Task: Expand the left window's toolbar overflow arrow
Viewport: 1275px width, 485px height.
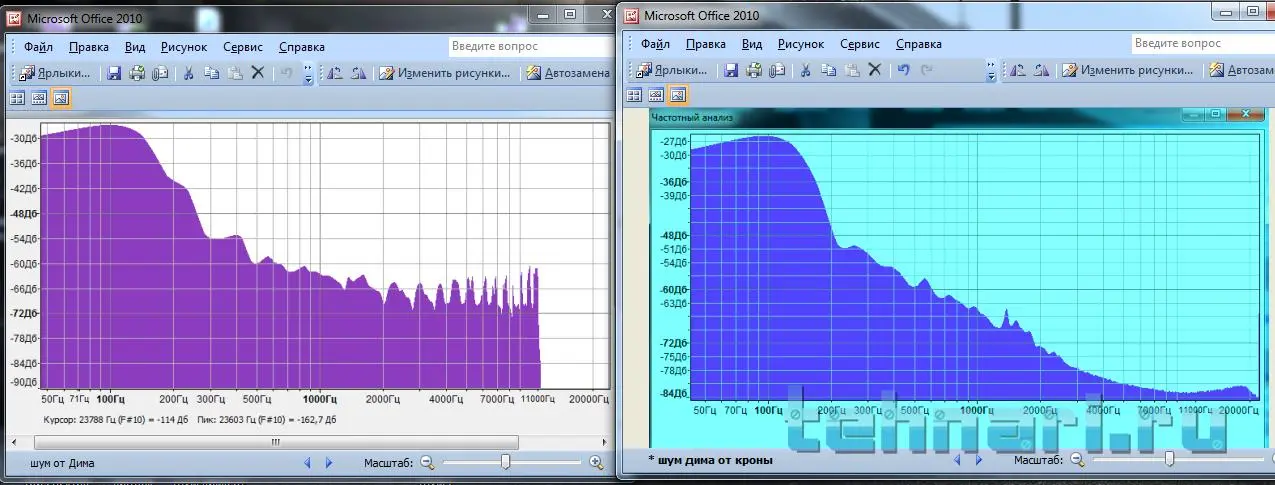Action: point(308,74)
